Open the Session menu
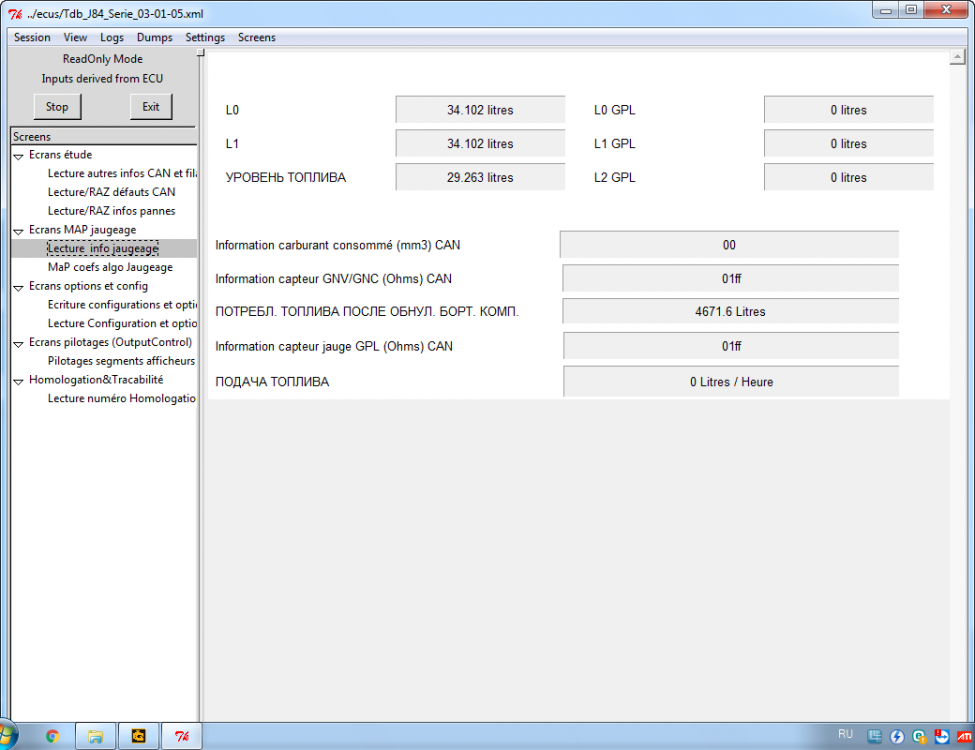Viewport: 975px width, 750px height. coord(32,37)
